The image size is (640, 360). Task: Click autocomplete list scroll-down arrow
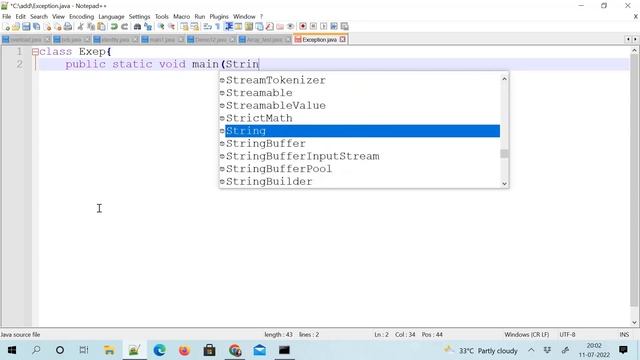pos(504,184)
